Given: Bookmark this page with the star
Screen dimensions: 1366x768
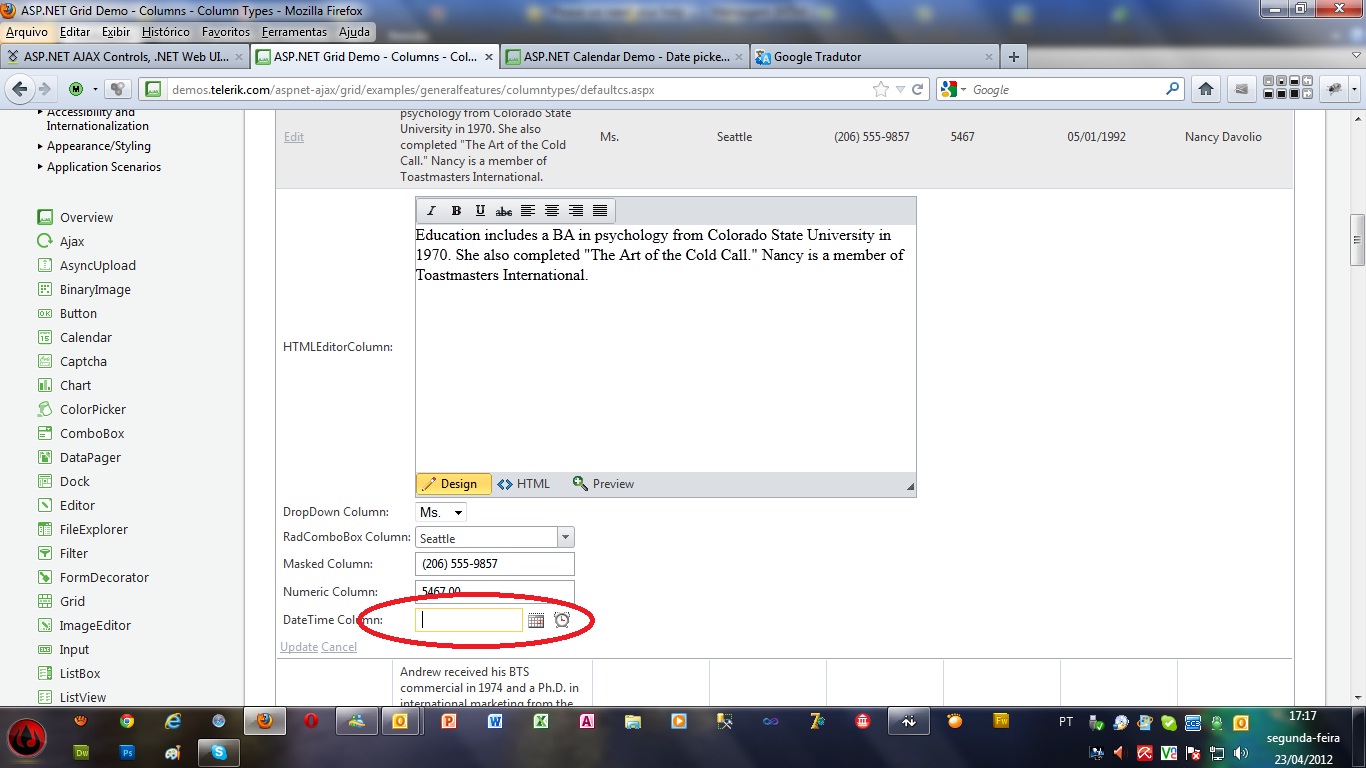Looking at the screenshot, I should (x=881, y=89).
